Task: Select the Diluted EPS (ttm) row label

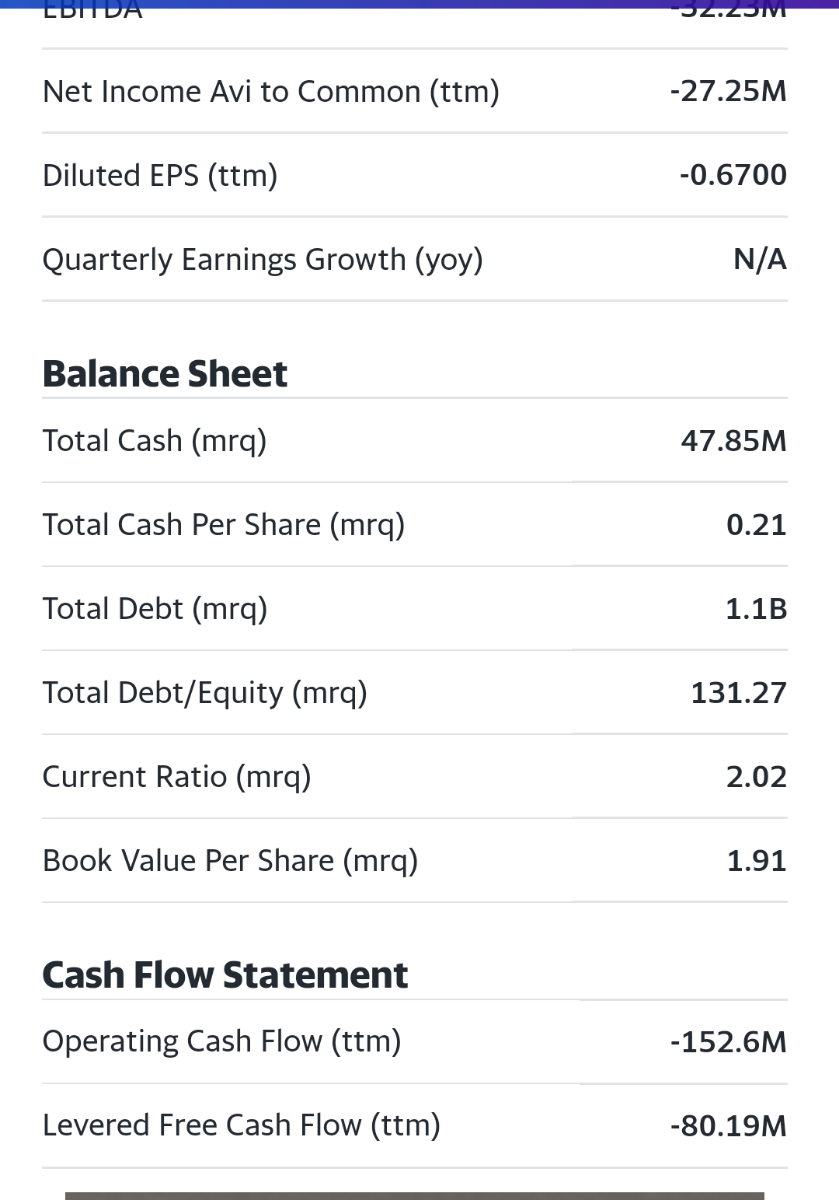Action: [160, 176]
